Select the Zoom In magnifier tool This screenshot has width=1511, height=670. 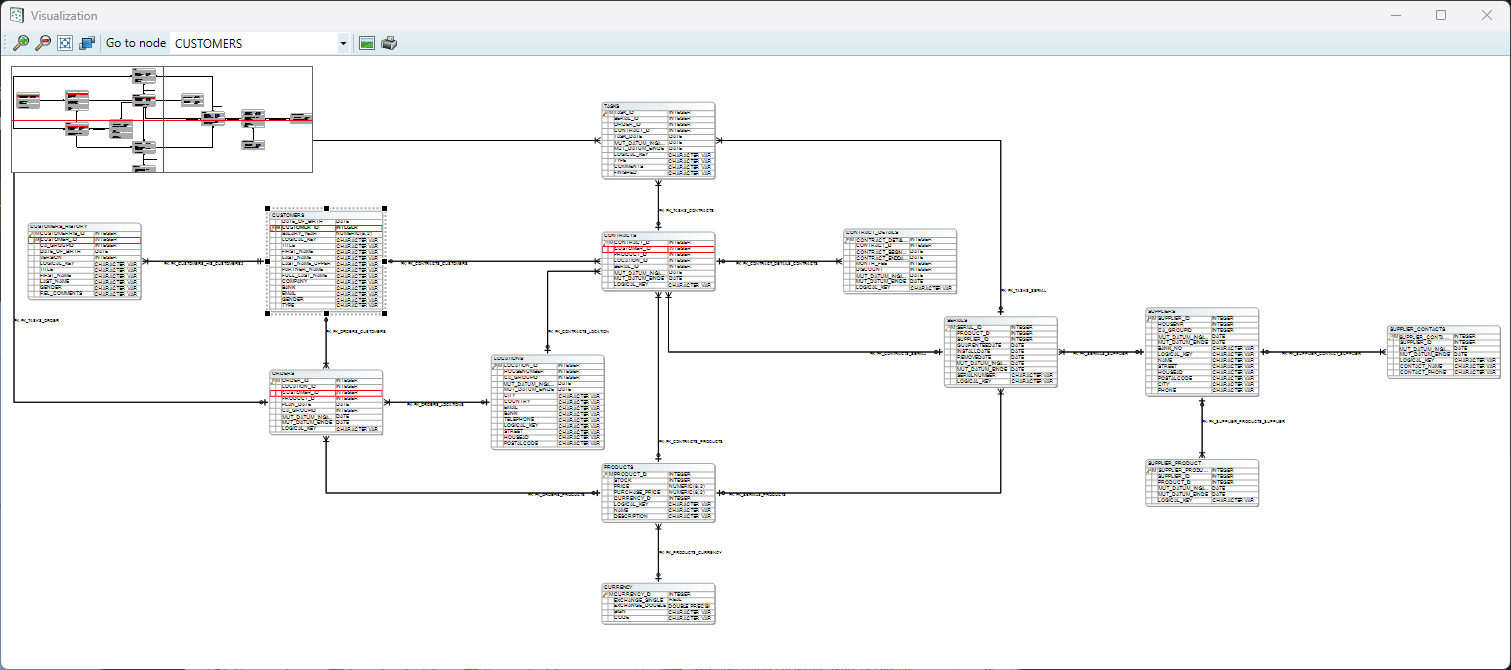(20, 42)
